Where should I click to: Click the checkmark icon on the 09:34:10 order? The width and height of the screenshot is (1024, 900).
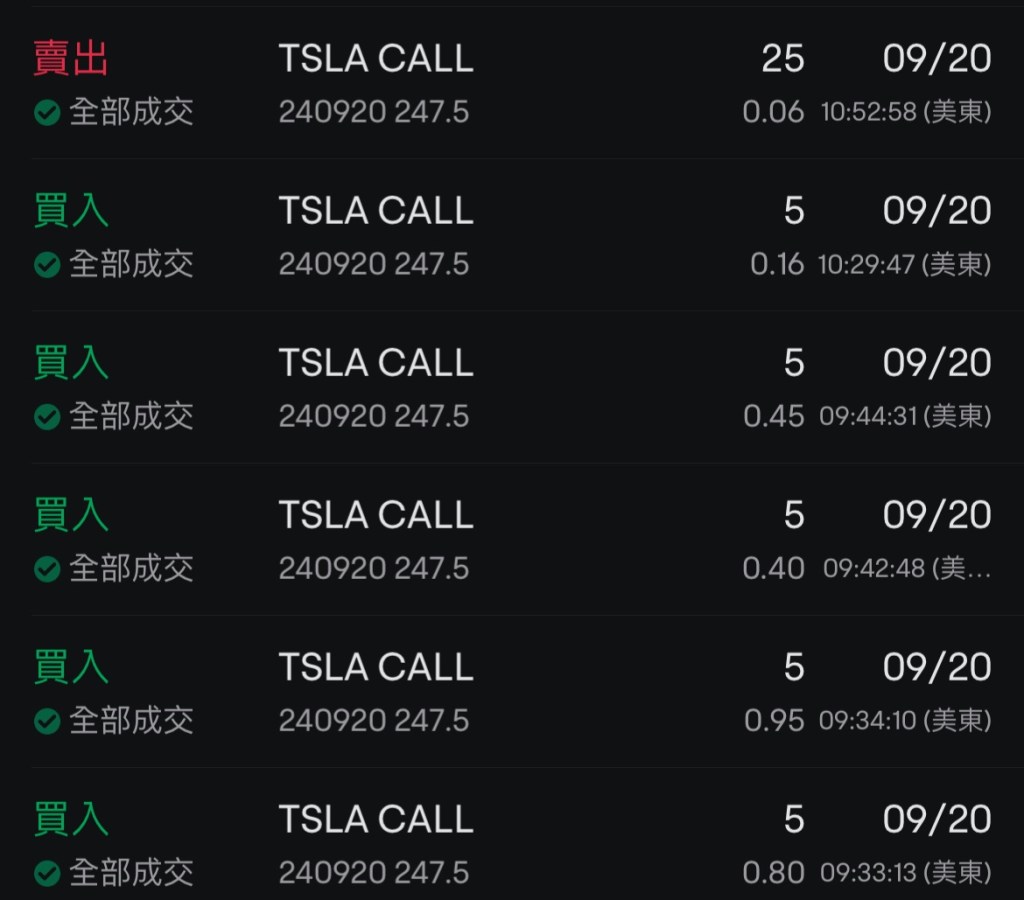[47, 721]
